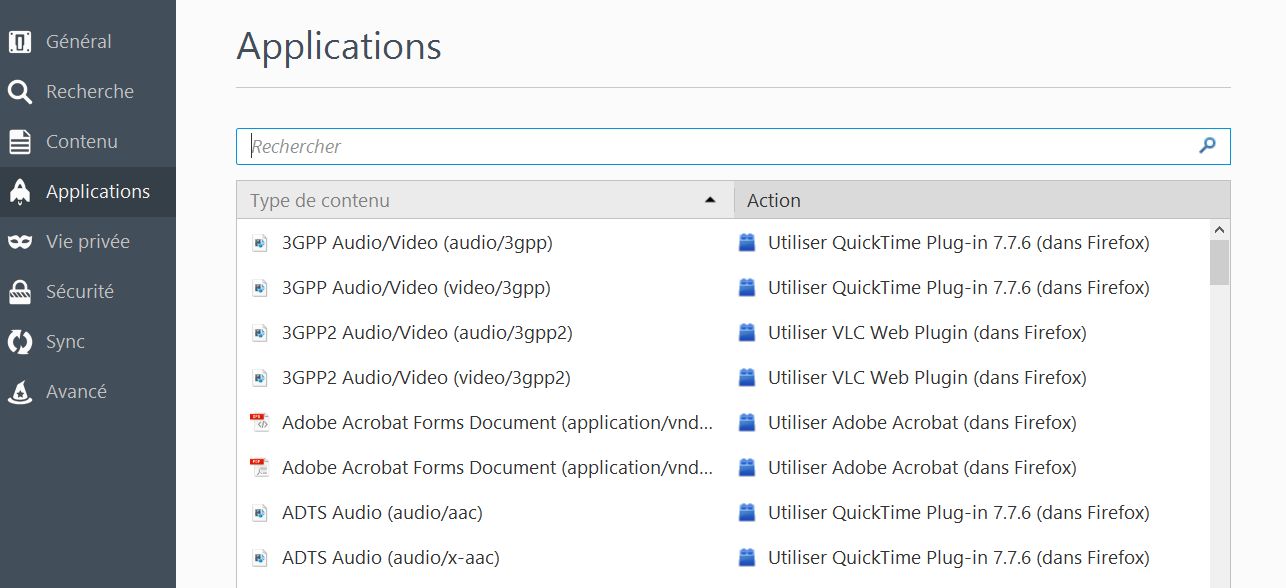The image size is (1286, 588).
Task: Click the Adobe Acrobat (dans Firefox) plugin icon, first row
Action: coord(746,423)
